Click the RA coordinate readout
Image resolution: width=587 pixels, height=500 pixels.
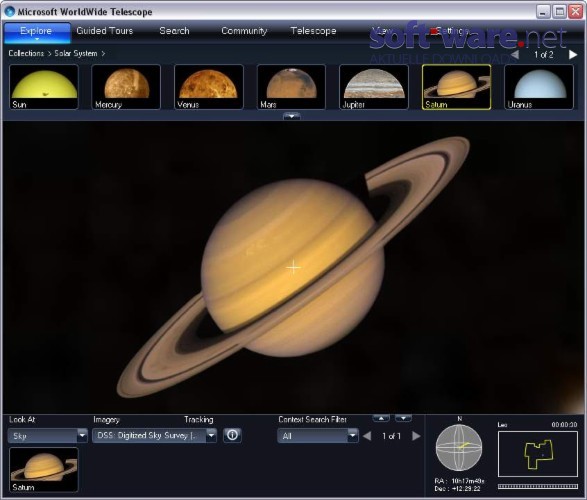point(459,481)
